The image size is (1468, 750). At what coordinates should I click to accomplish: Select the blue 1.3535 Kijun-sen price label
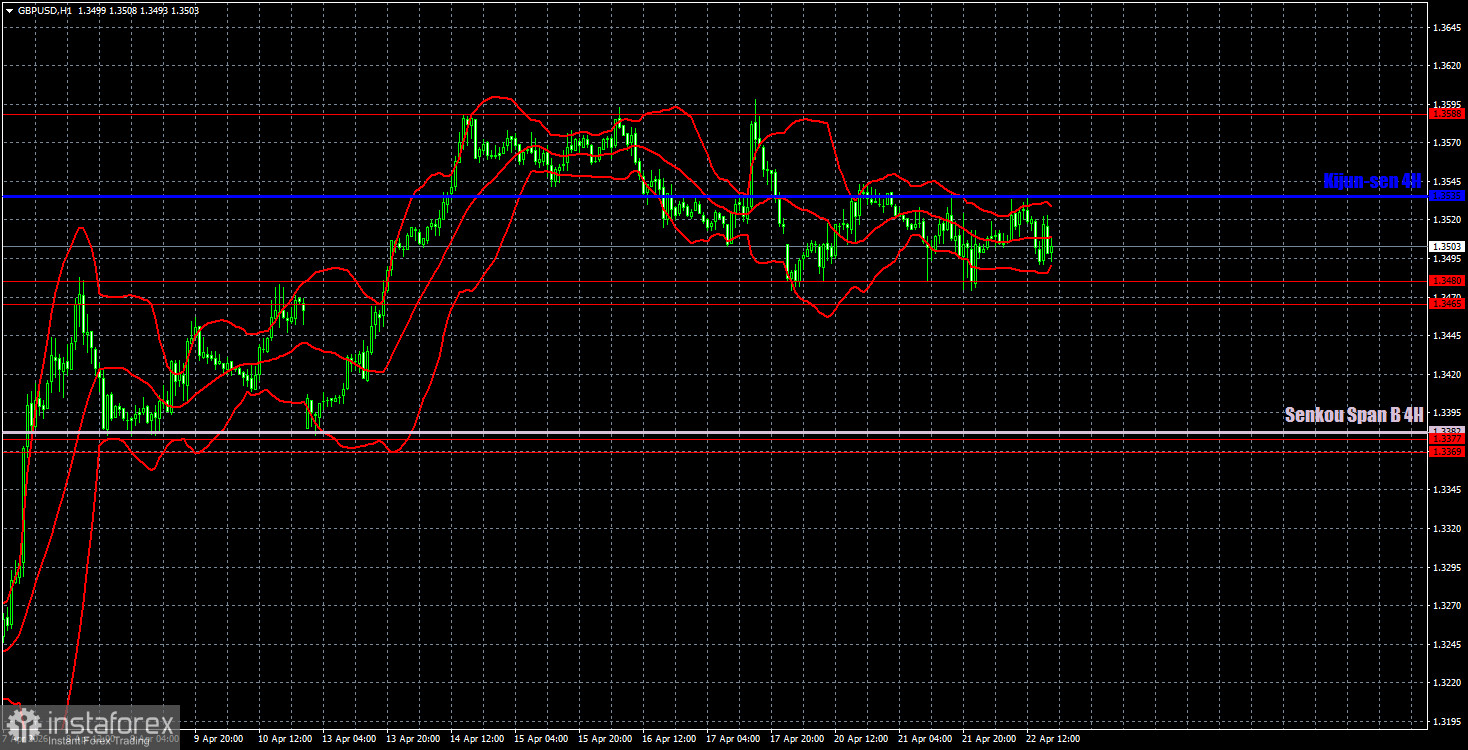click(1447, 196)
